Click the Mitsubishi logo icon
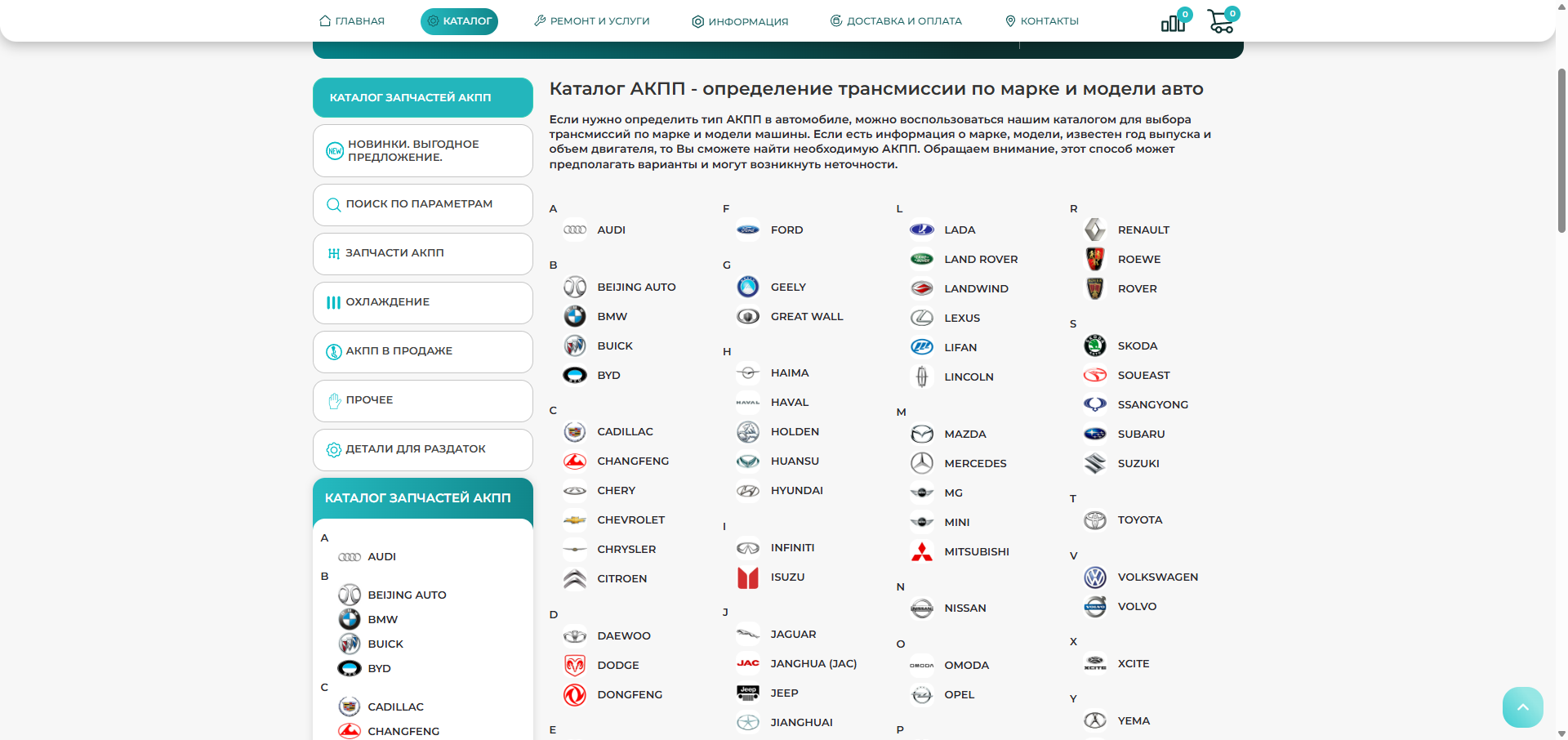The height and width of the screenshot is (740, 1568). click(x=922, y=551)
